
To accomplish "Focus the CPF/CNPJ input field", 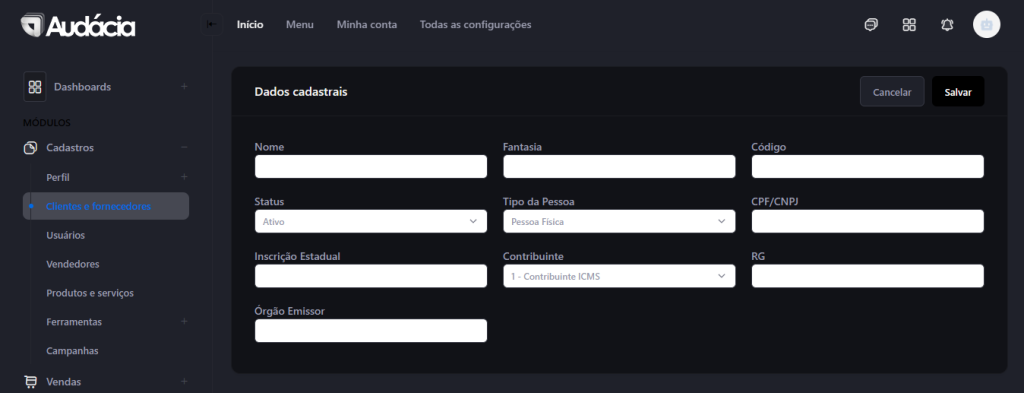I will point(868,221).
